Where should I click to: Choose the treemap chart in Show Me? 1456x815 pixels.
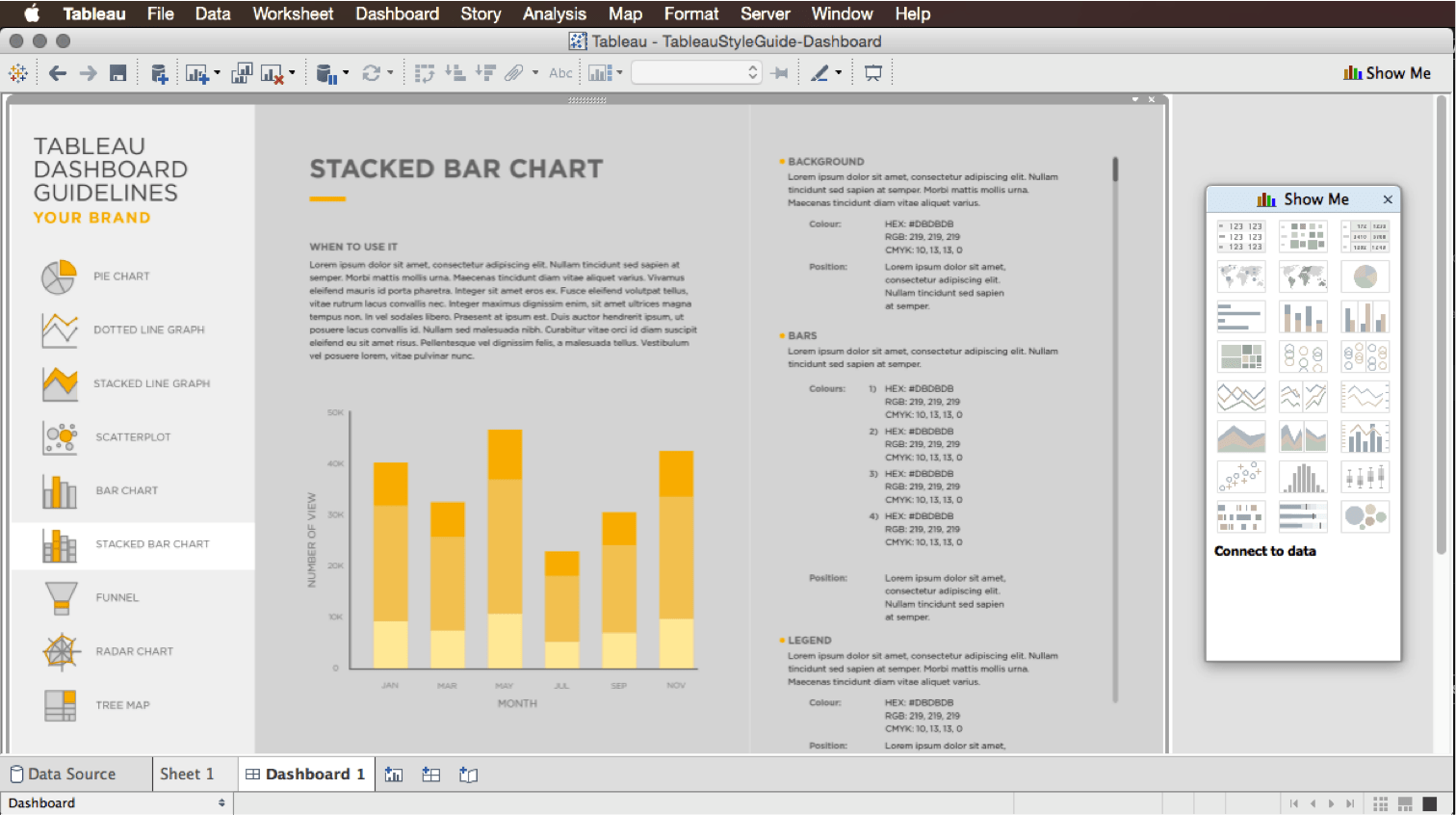[1241, 355]
